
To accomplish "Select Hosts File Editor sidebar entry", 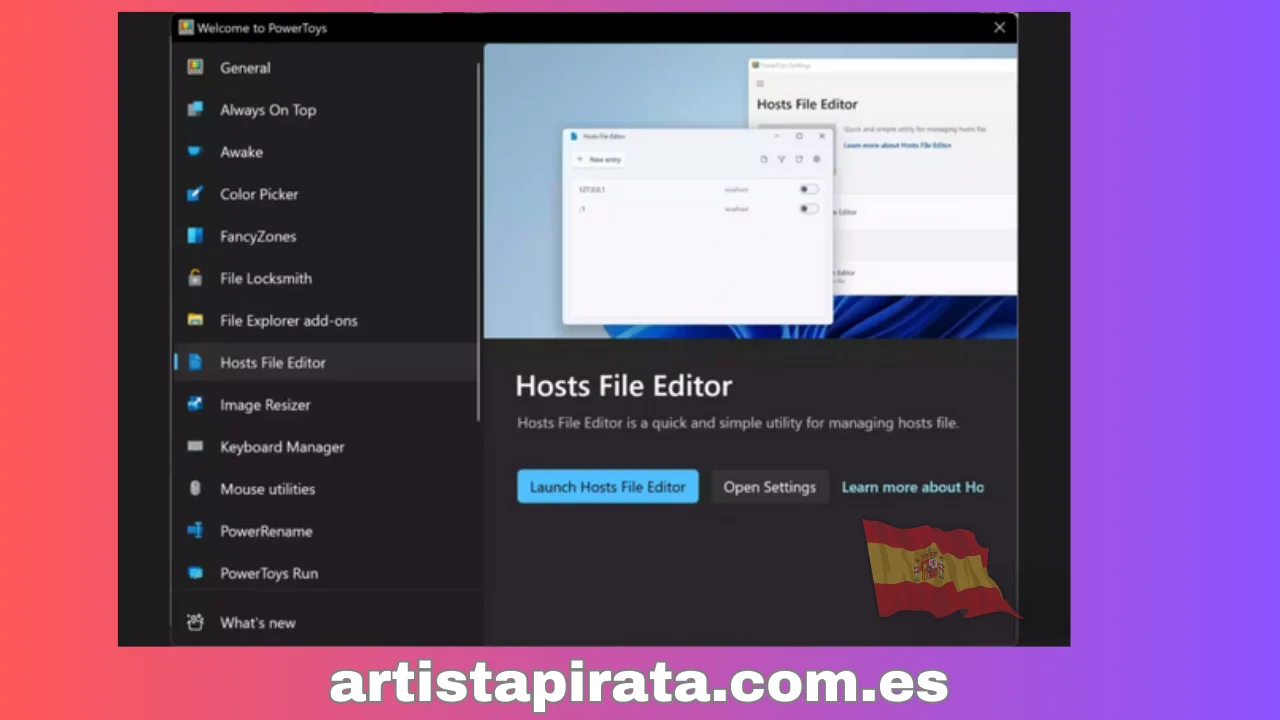I will coord(325,362).
